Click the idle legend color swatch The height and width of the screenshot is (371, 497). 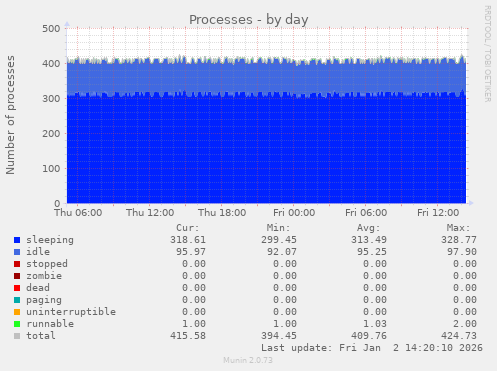17,252
